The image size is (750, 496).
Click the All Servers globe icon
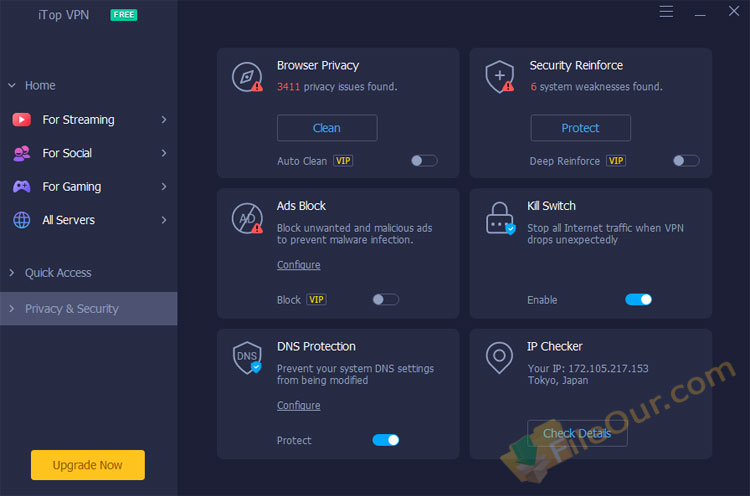[x=22, y=220]
